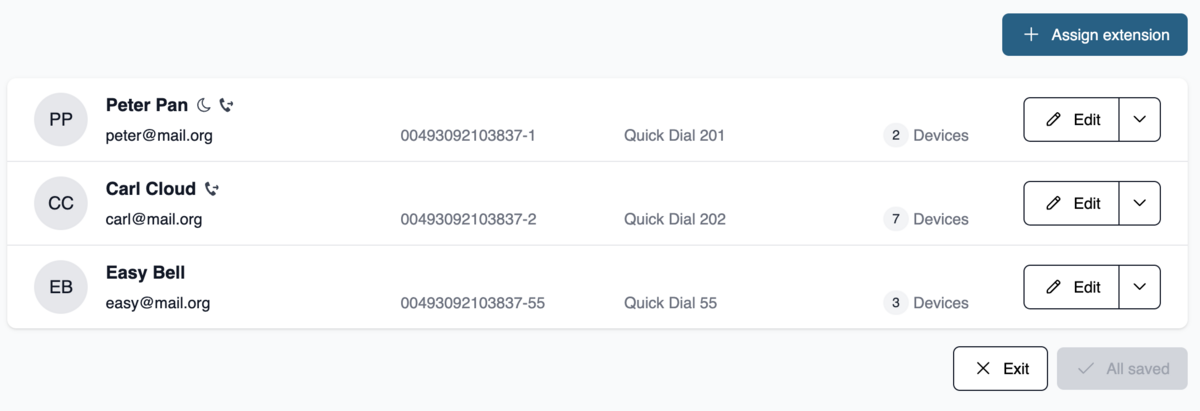This screenshot has height=411, width=1200.
Task: Edit the Carl Cloud extension
Action: point(1071,203)
